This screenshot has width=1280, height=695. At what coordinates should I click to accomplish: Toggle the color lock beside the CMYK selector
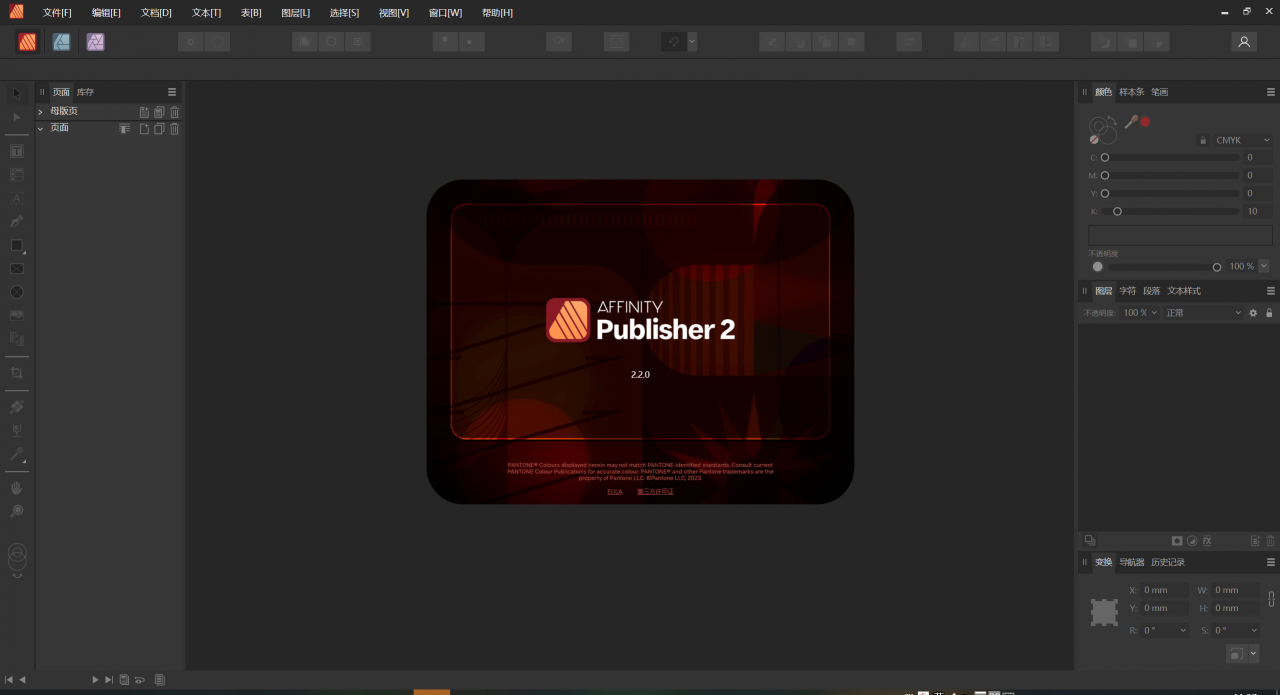point(1202,140)
